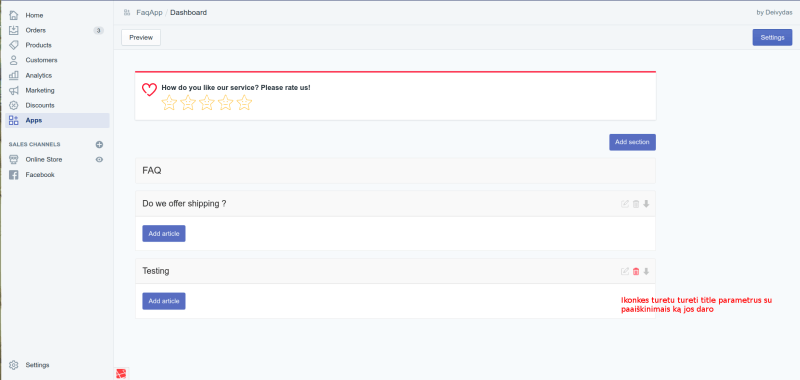Move the Testing section down
Screen dimensions: 800x380
click(646, 271)
